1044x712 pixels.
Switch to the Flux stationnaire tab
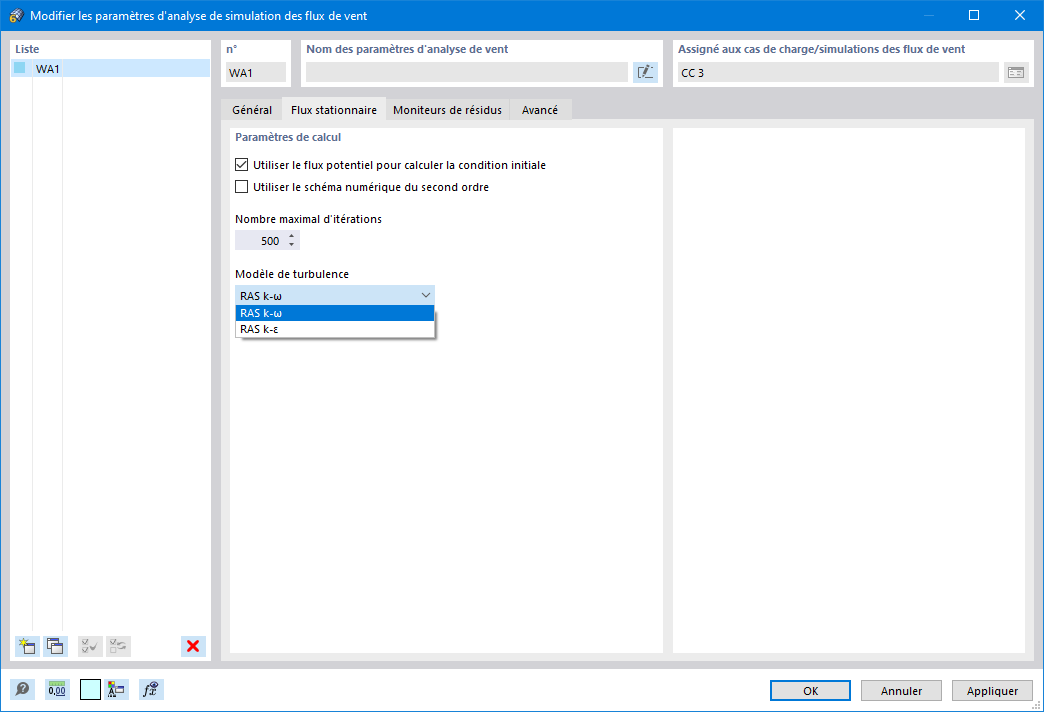(334, 110)
